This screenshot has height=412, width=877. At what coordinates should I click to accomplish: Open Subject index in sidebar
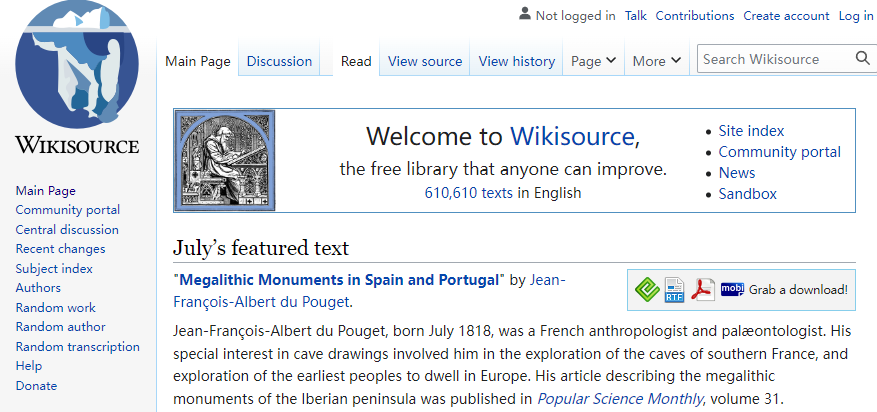(54, 268)
